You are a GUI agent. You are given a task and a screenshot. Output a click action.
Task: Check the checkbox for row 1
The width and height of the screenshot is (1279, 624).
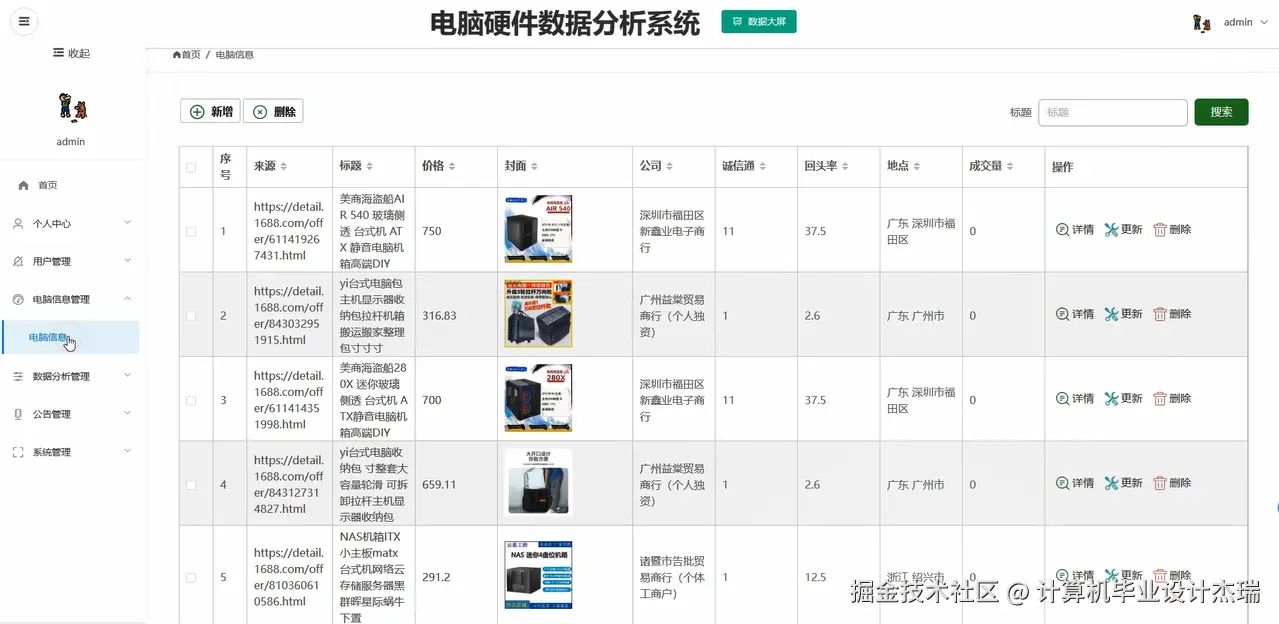pyautogui.click(x=191, y=231)
